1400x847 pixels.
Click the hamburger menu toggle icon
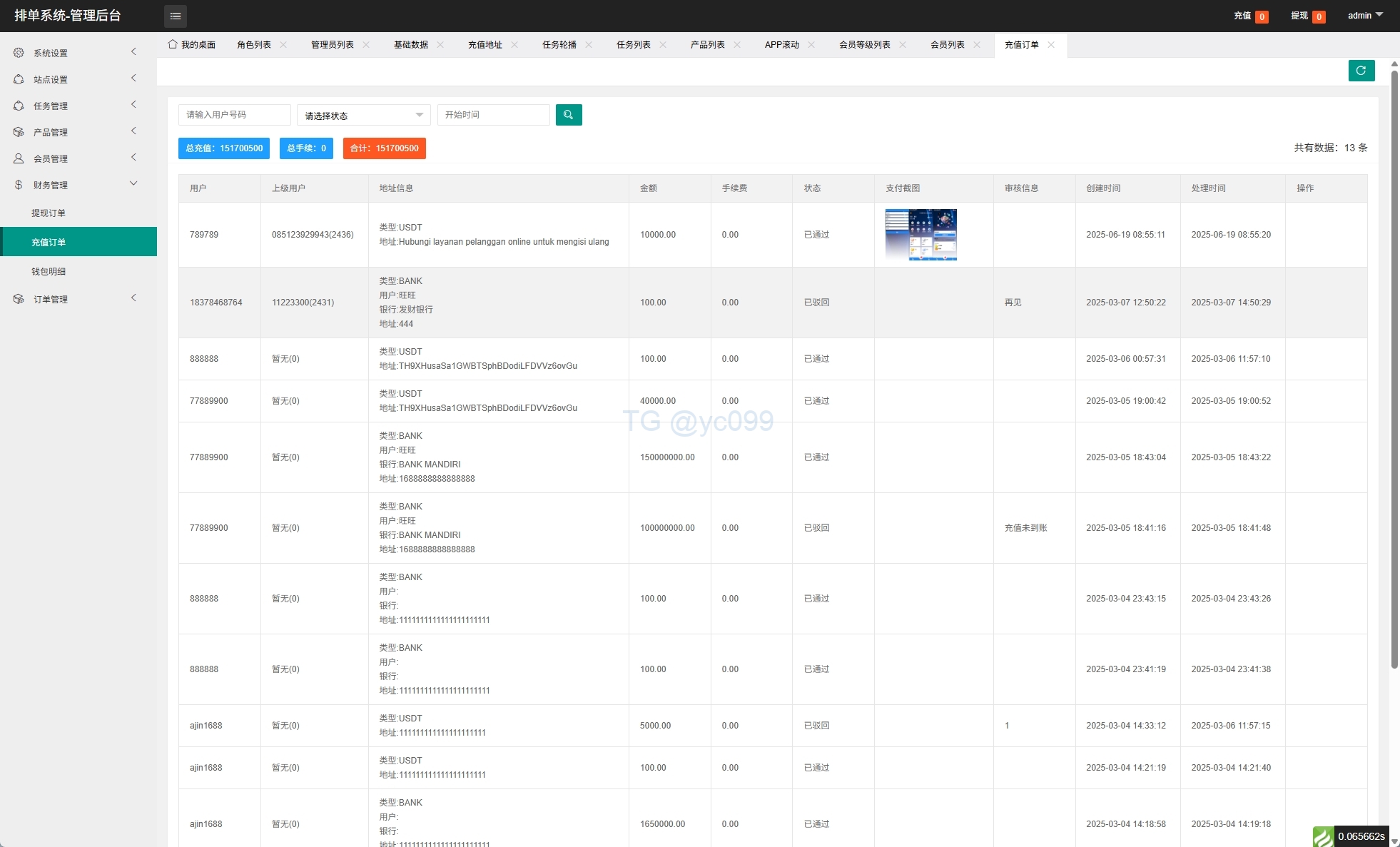(175, 16)
